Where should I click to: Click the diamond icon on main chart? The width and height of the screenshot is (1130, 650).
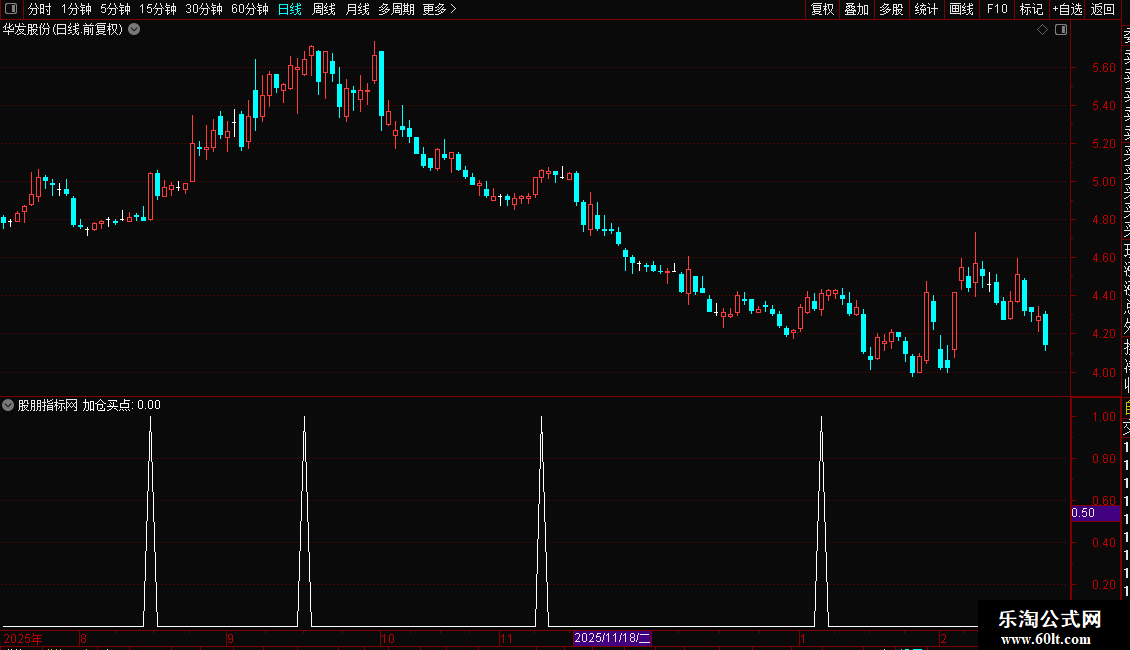[1042, 30]
